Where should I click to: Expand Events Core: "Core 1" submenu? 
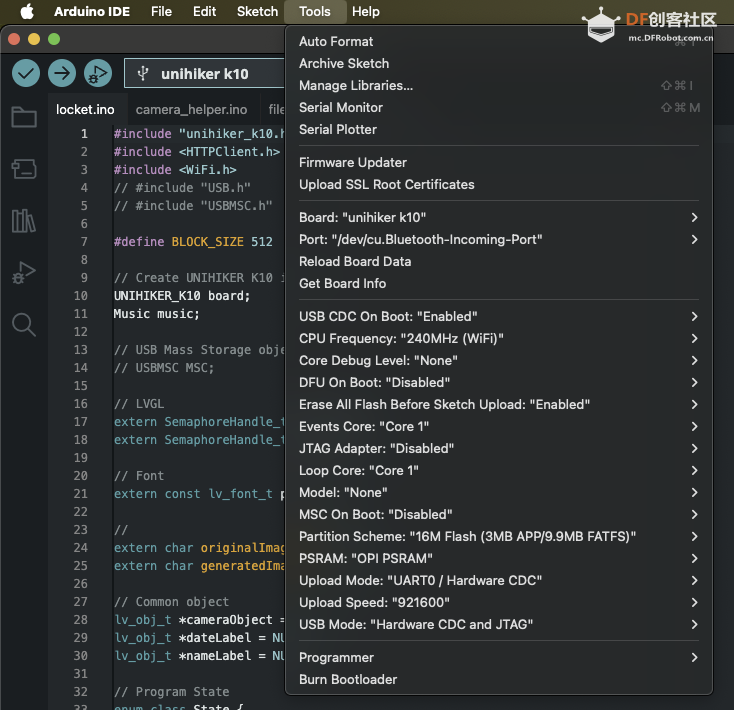click(x=499, y=426)
